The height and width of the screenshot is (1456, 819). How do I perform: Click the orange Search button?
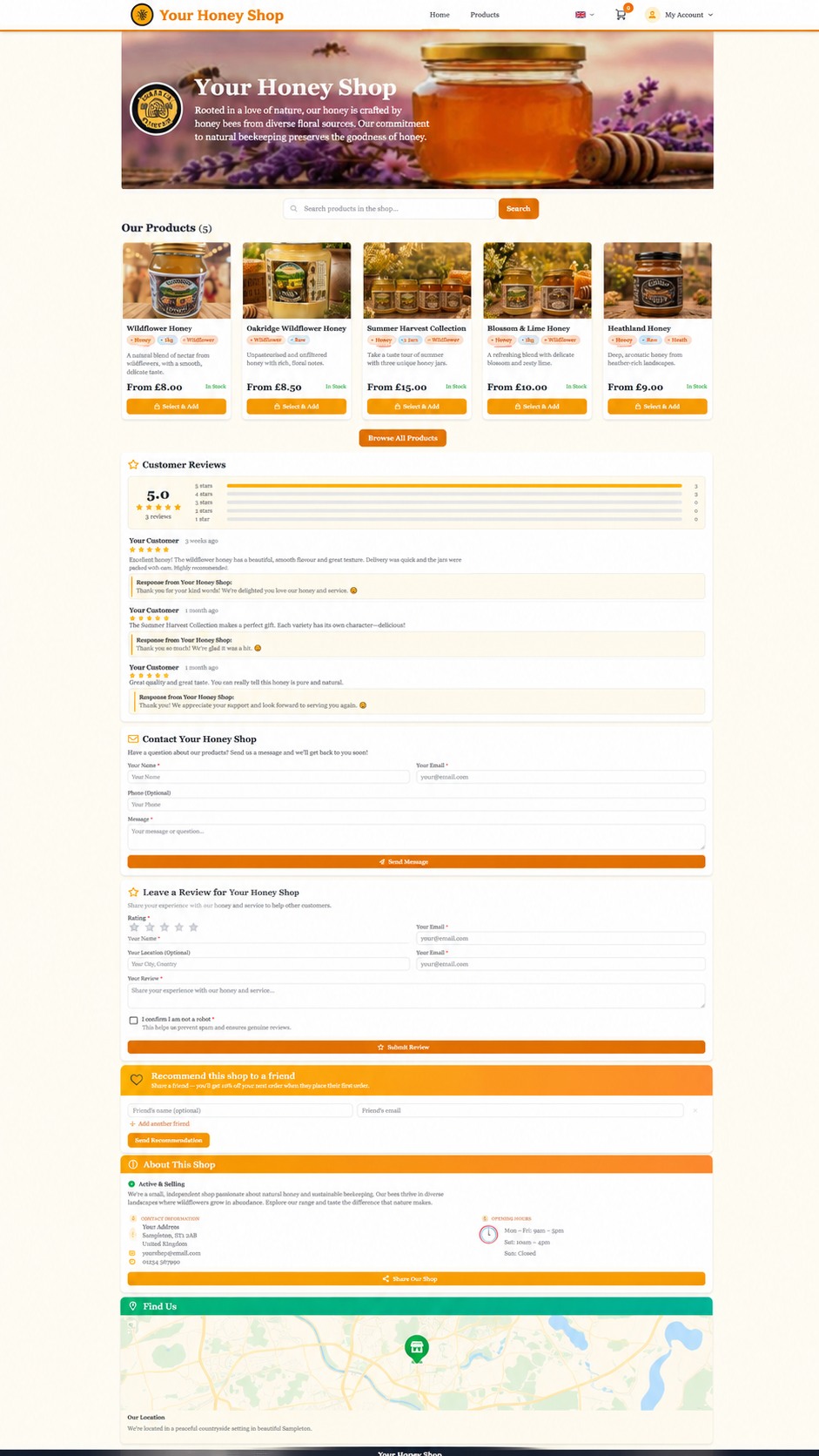pyautogui.click(x=519, y=209)
